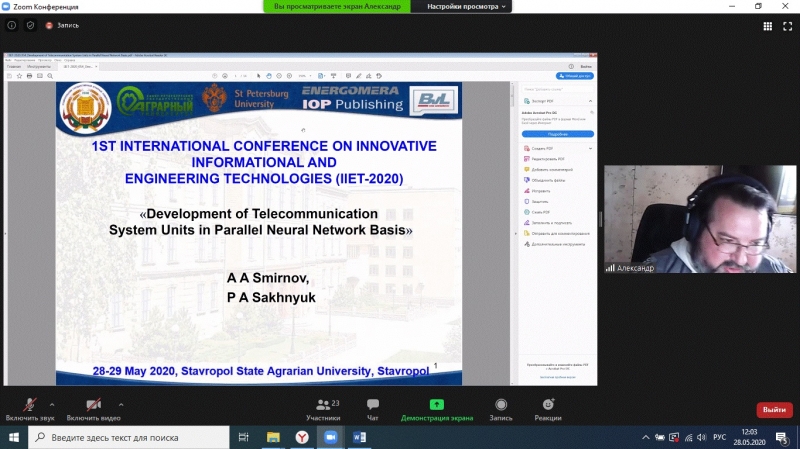Open Microsoft Word from the taskbar
Viewport: 800px width, 449px height.
(359, 437)
